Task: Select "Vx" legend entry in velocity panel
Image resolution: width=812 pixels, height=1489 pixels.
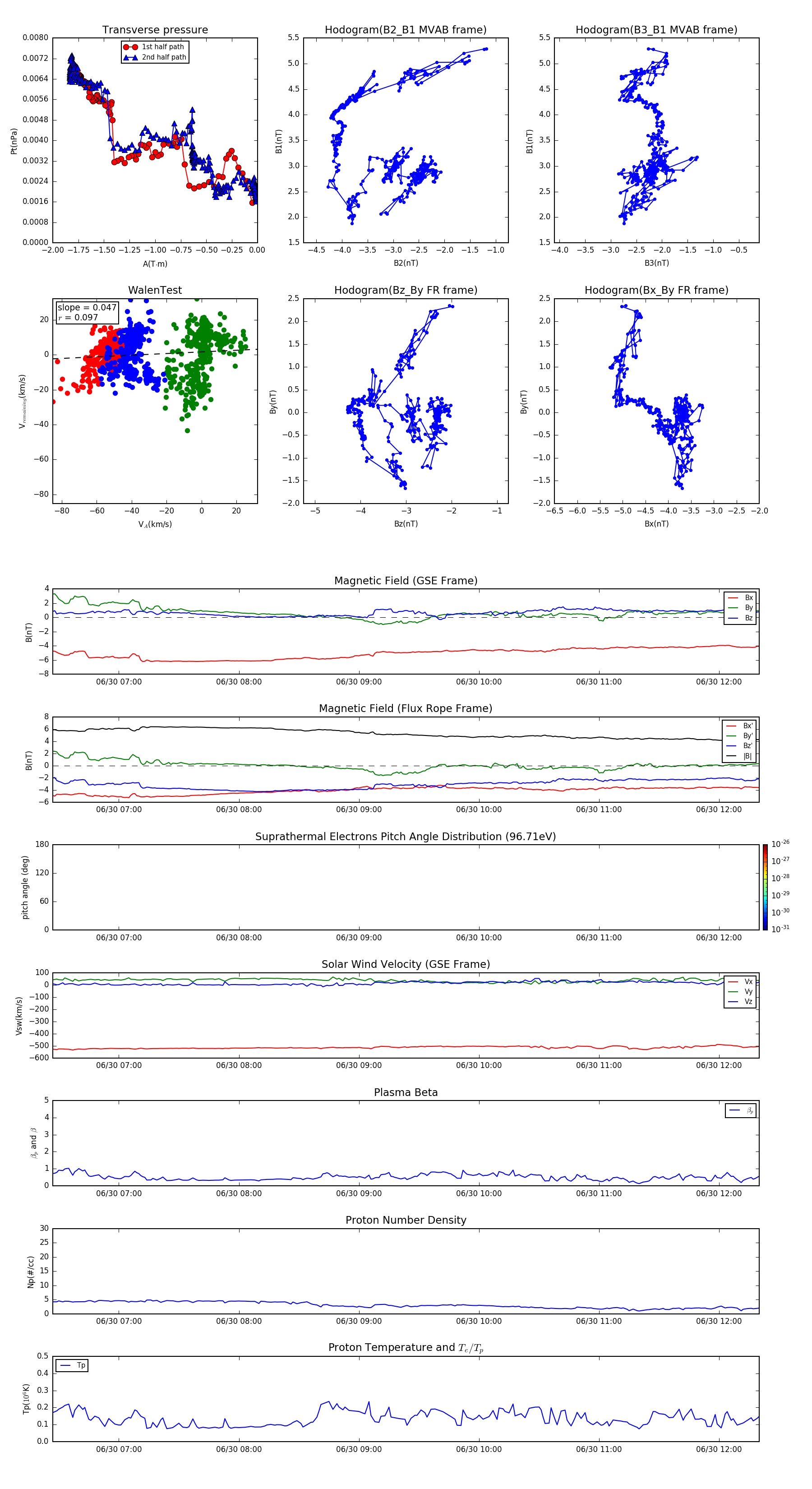Action: click(741, 981)
